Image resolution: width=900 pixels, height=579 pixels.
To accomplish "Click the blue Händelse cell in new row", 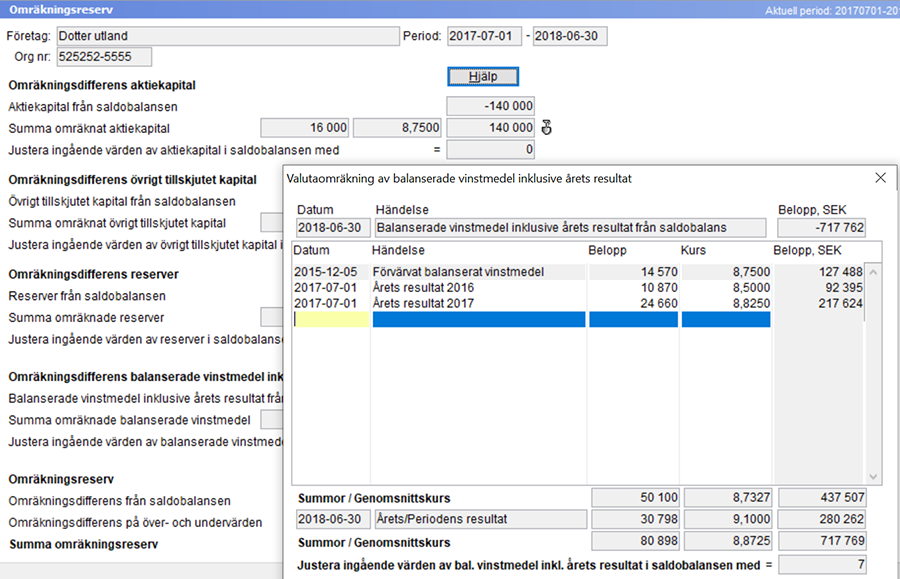I will [x=477, y=319].
